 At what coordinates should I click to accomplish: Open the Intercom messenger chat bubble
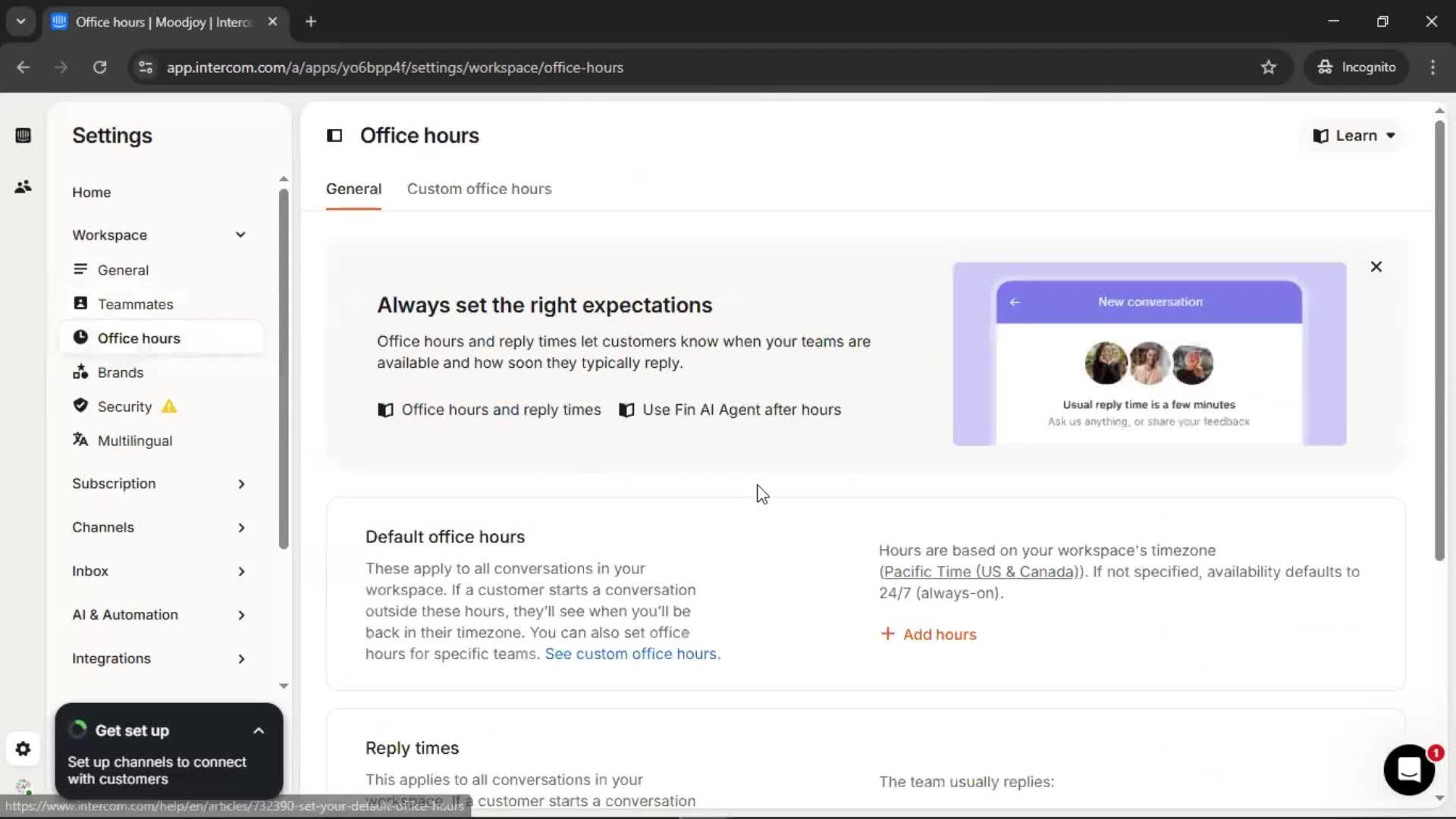coord(1409,770)
